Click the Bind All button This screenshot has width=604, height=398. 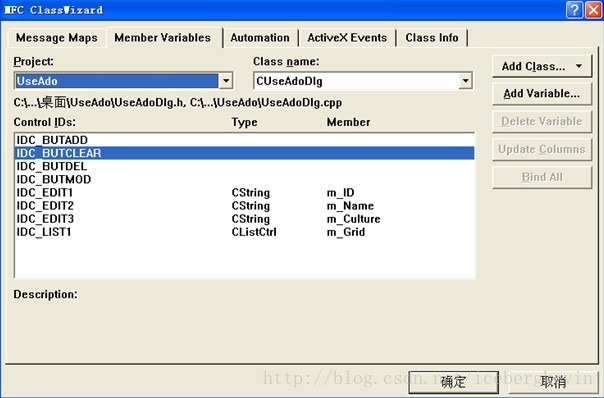[542, 177]
